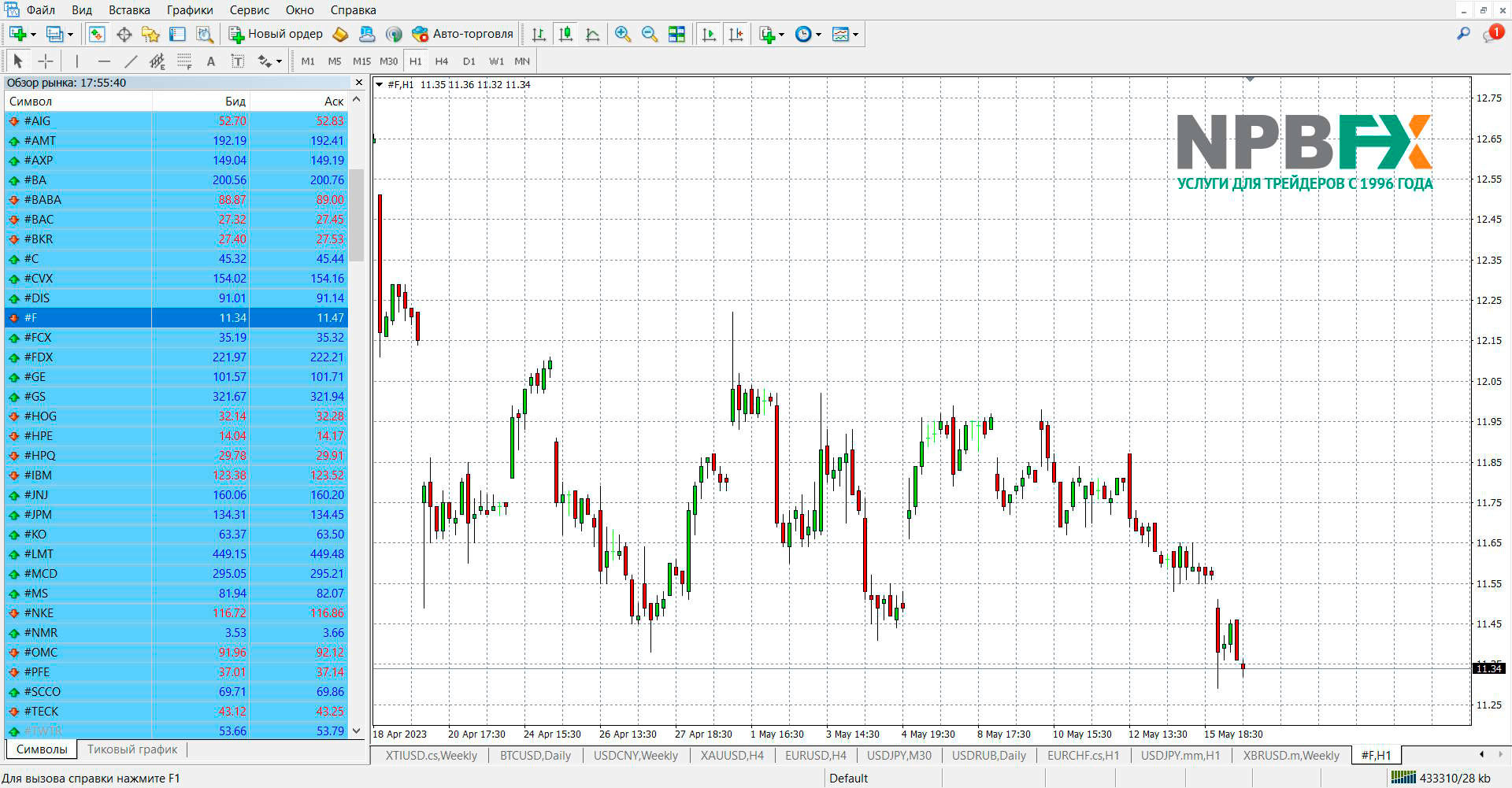
Task: Click the new chart icon
Action: 18,34
